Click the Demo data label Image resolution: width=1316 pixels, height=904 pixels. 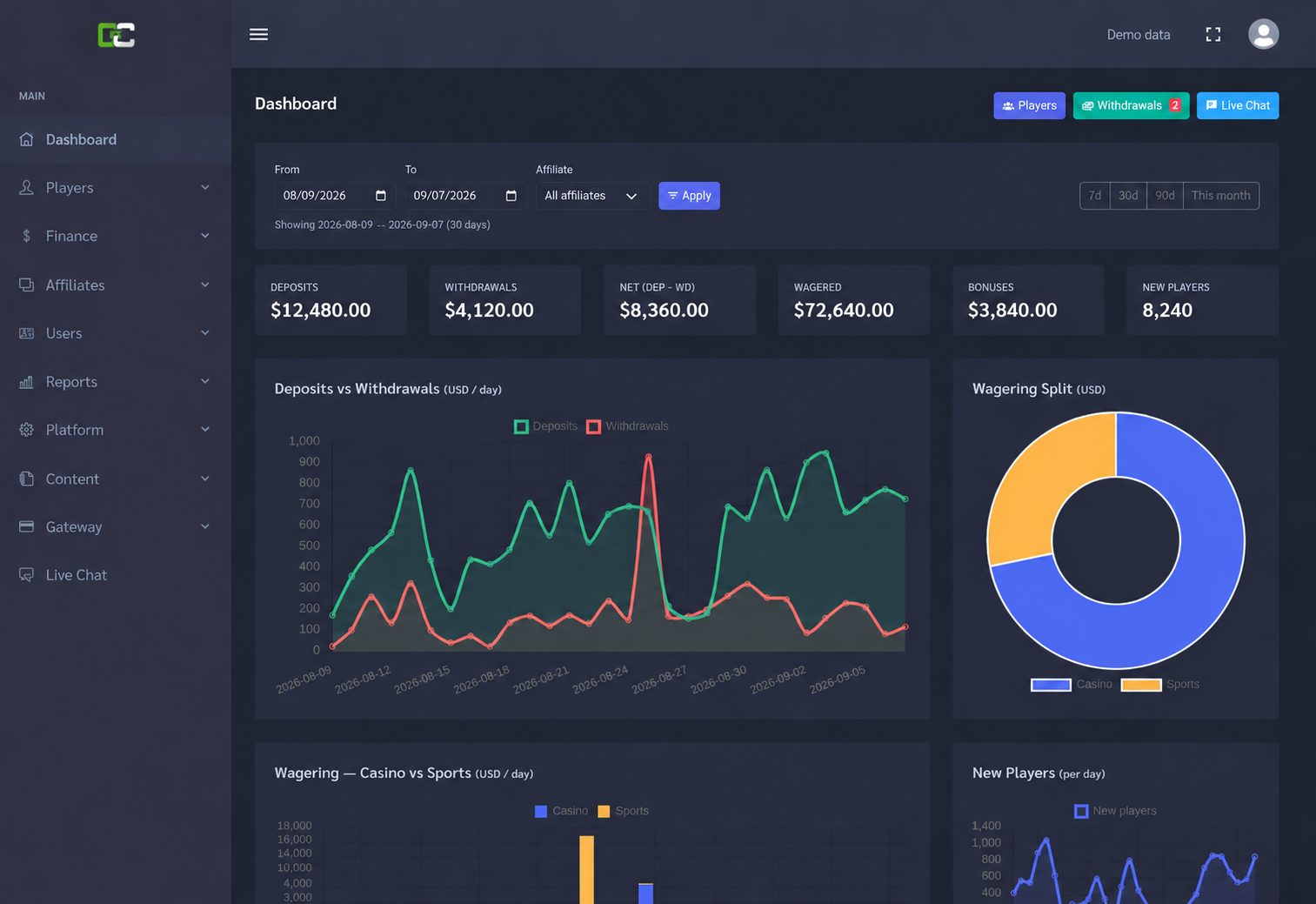1139,35
